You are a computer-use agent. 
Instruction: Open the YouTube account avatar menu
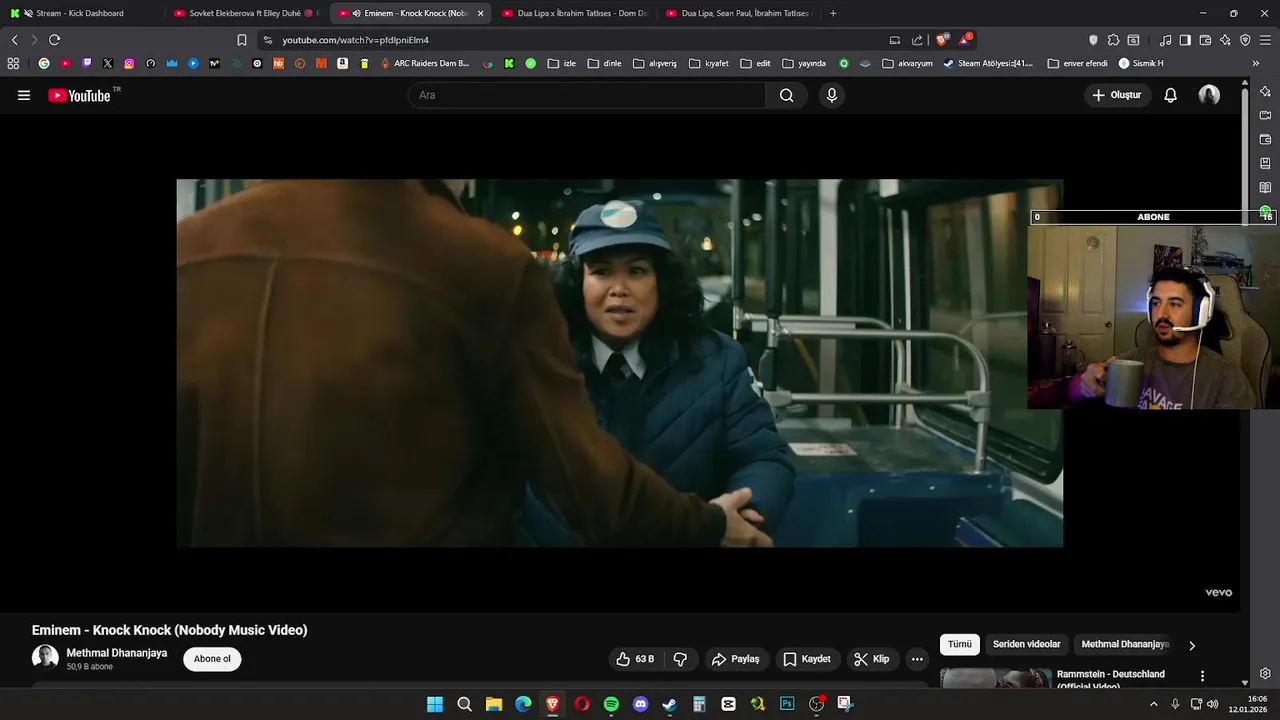1209,95
